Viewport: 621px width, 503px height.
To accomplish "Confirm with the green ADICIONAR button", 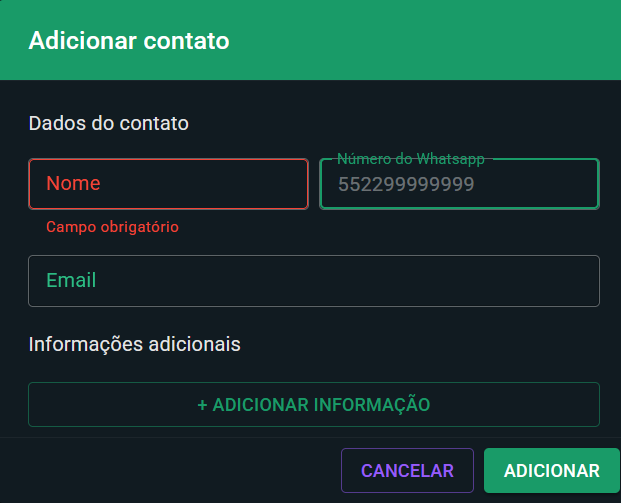I will click(552, 471).
